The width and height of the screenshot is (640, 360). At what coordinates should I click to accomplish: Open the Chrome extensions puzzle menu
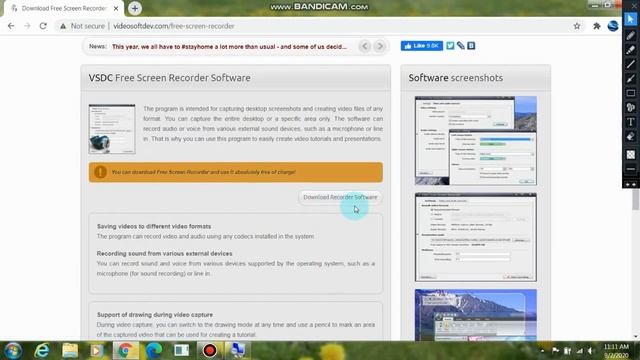coord(597,26)
